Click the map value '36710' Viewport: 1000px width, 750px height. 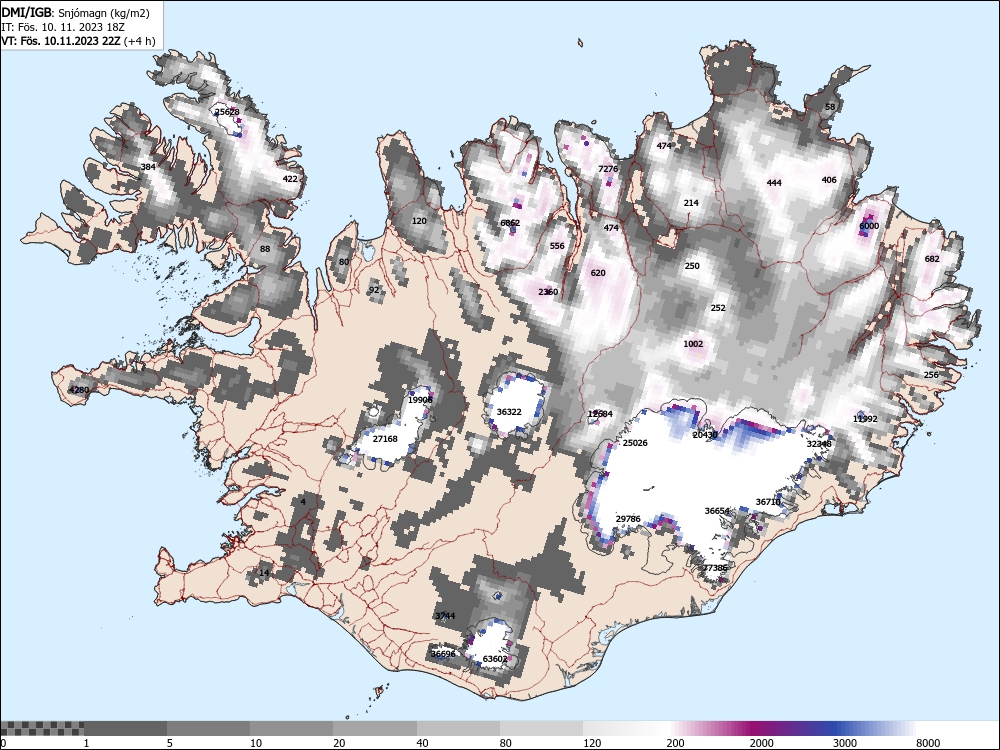(768, 502)
